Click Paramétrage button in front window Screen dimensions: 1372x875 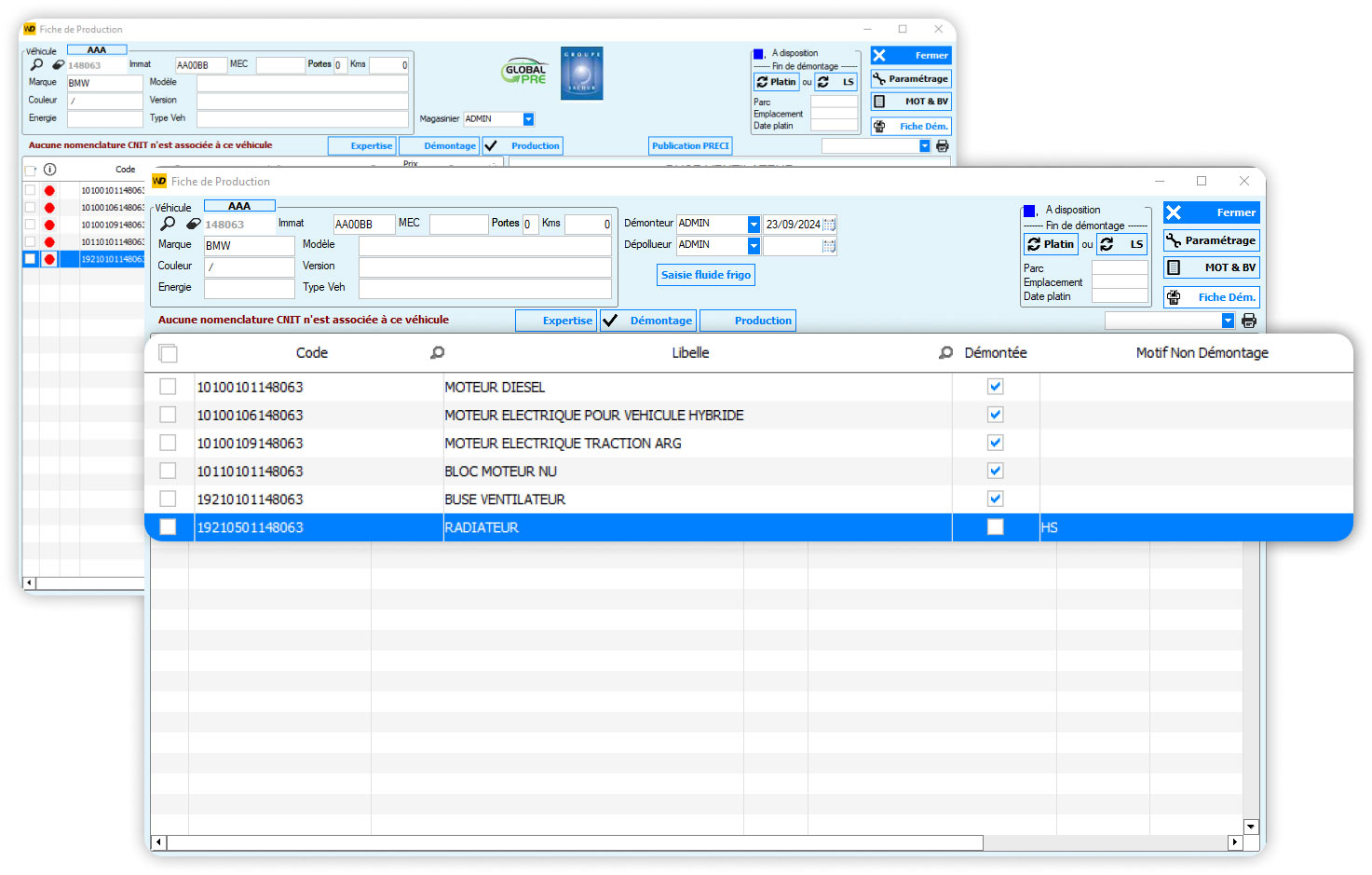(1211, 240)
